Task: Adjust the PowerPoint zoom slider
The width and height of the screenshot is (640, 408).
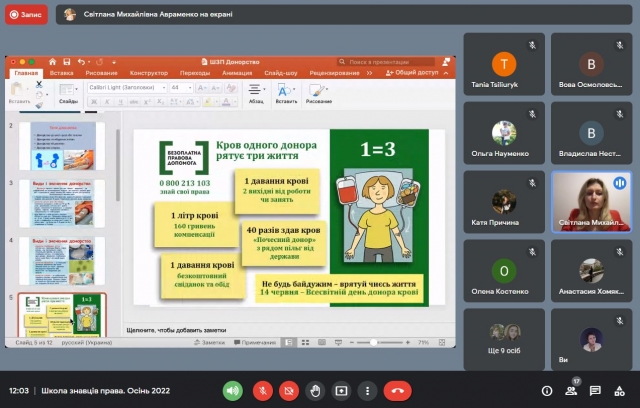Action: (x=371, y=342)
